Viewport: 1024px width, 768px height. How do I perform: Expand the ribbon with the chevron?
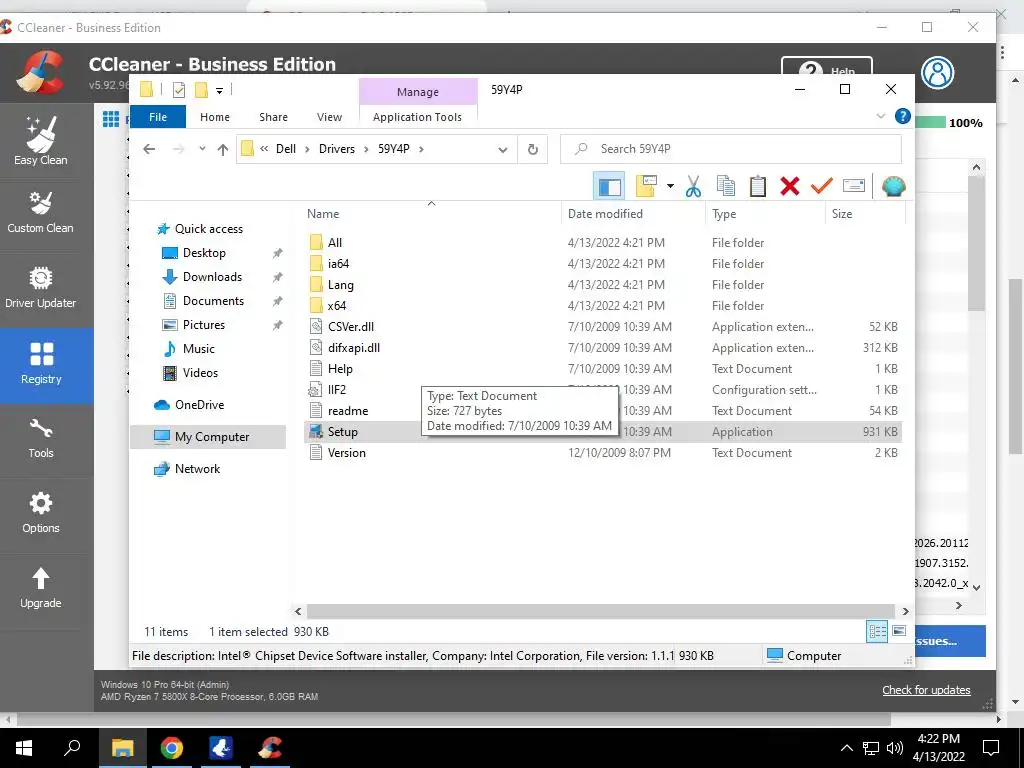point(881,116)
